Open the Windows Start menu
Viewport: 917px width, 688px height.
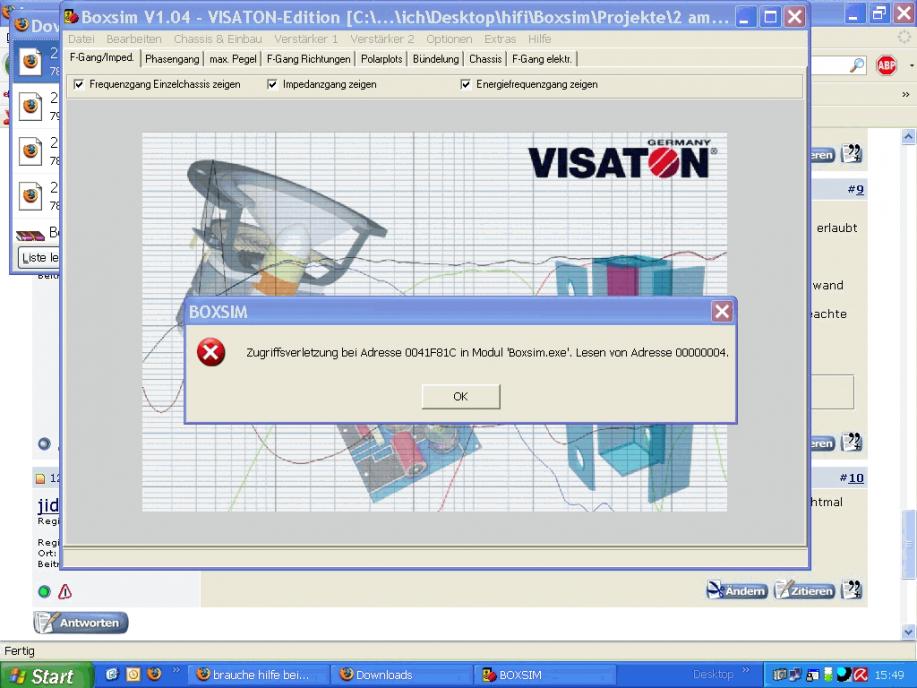click(46, 676)
